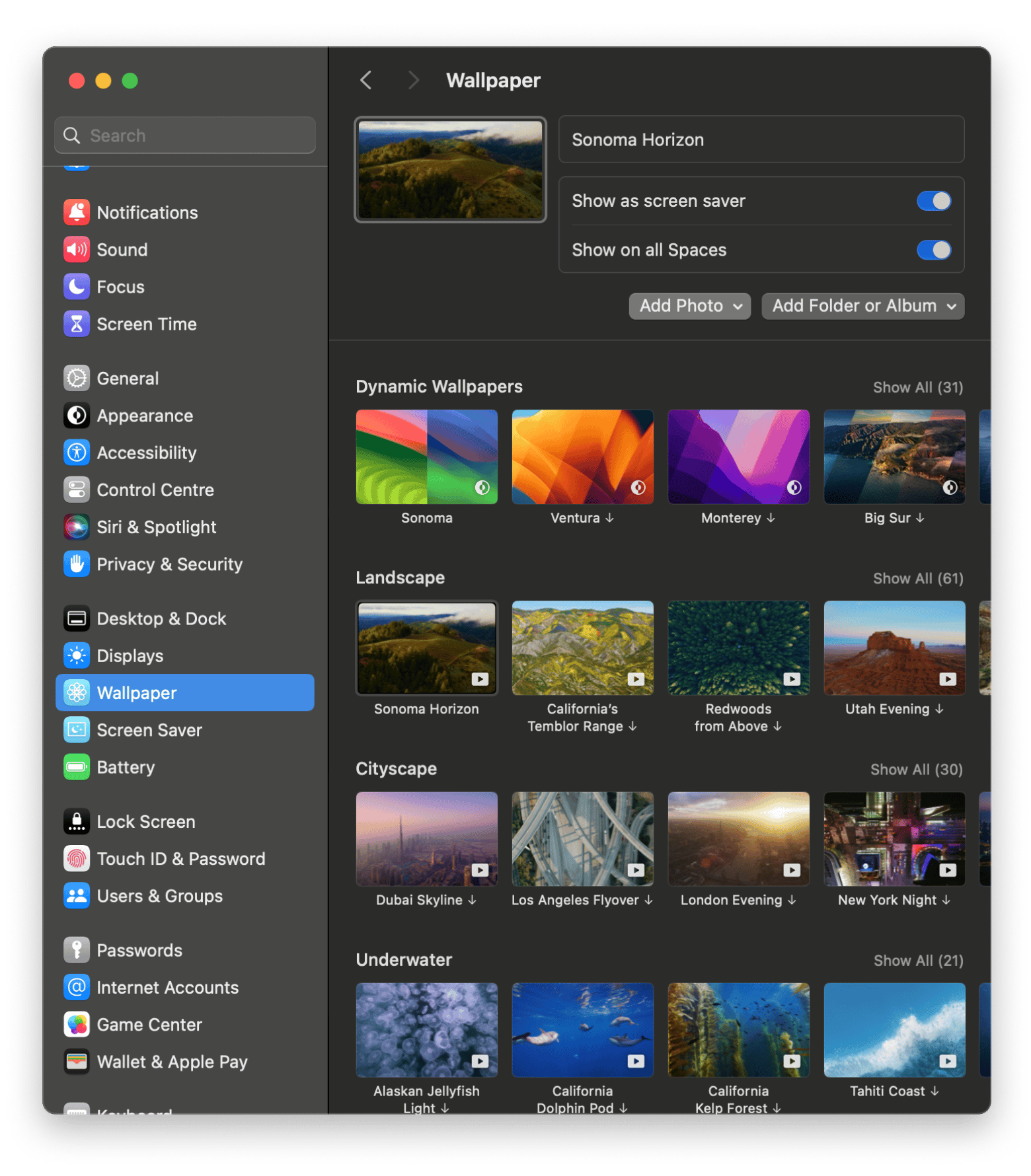Viewport: 1031px width, 1176px height.
Task: Click the Accessibility icon in sidebar
Action: [x=77, y=453]
